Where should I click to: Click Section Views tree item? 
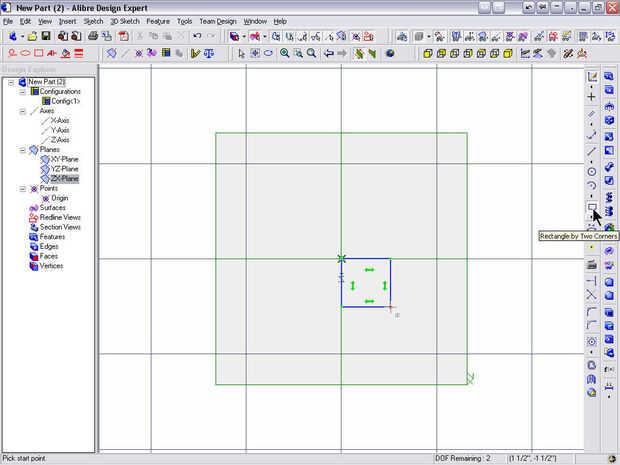click(60, 227)
